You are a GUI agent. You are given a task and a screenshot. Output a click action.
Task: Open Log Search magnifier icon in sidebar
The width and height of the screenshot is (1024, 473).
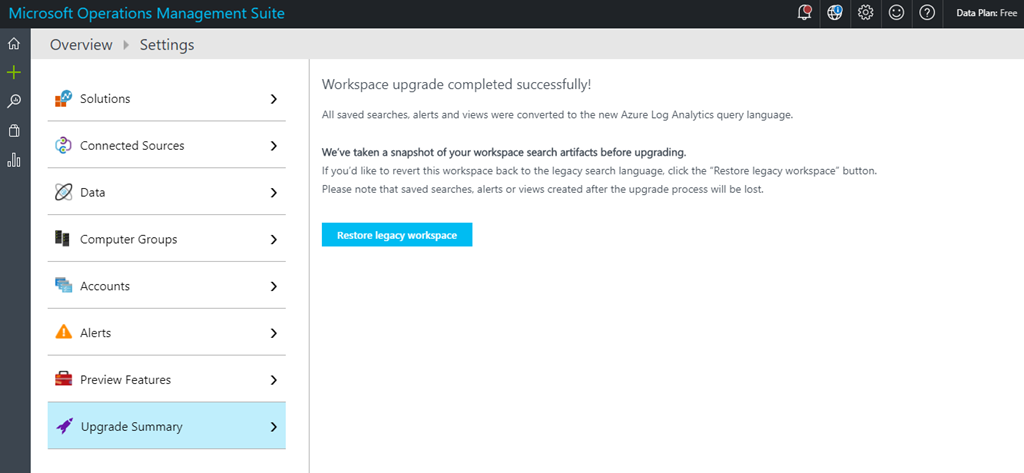(14, 102)
